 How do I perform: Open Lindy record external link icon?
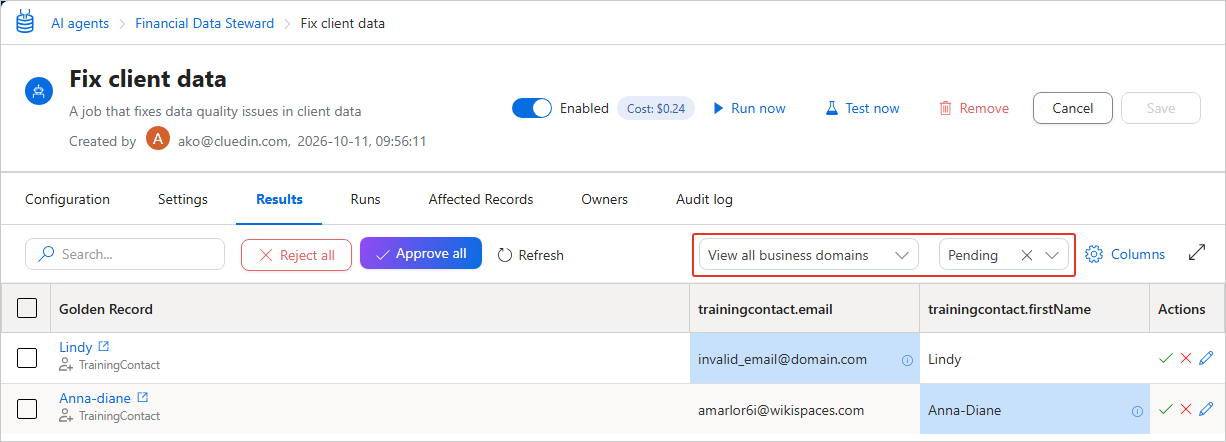point(104,346)
